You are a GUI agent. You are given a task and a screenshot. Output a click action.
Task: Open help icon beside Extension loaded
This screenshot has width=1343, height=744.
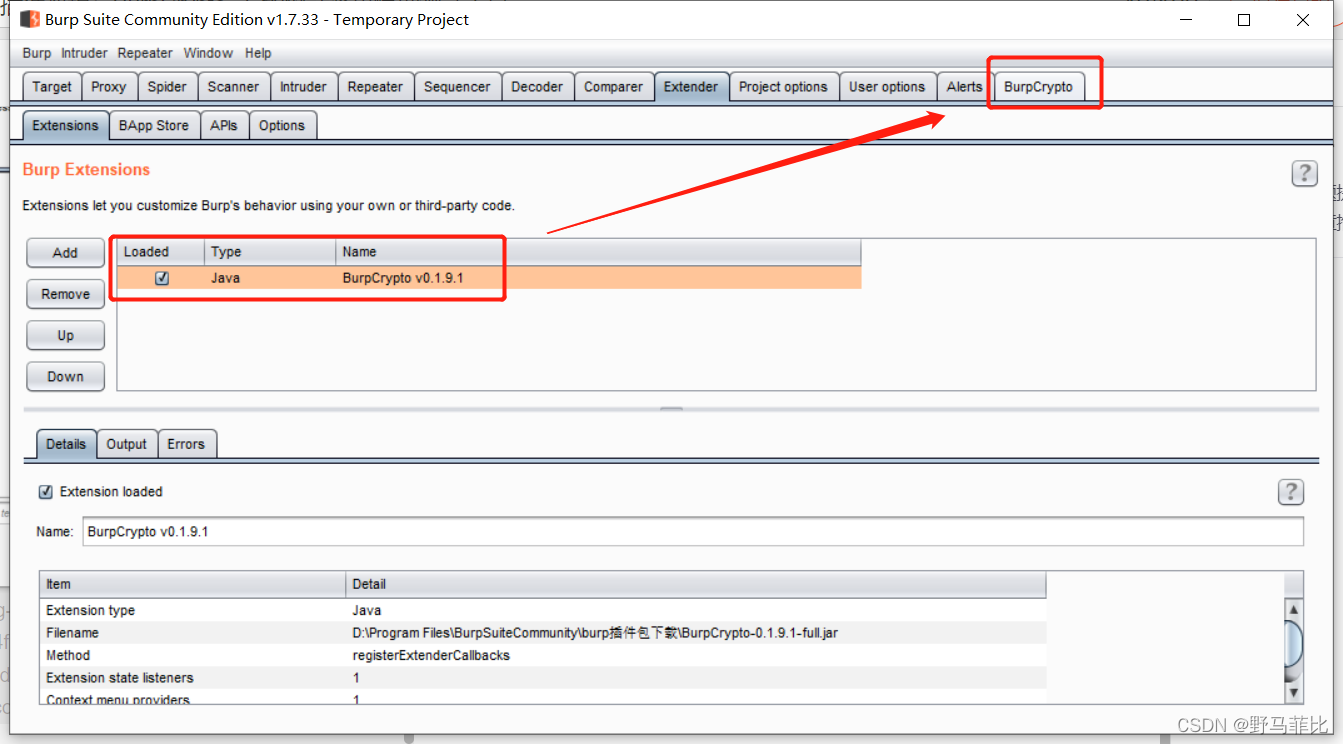pyautogui.click(x=1291, y=492)
